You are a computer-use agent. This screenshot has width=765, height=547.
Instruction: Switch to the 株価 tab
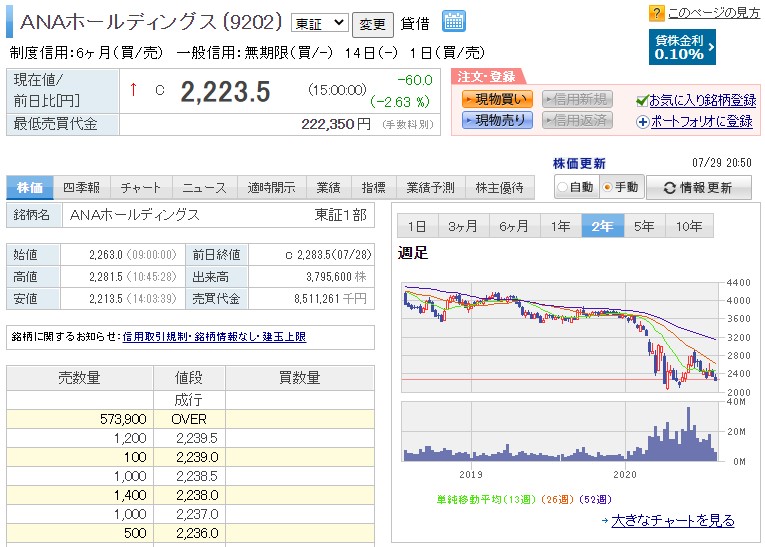tap(30, 187)
